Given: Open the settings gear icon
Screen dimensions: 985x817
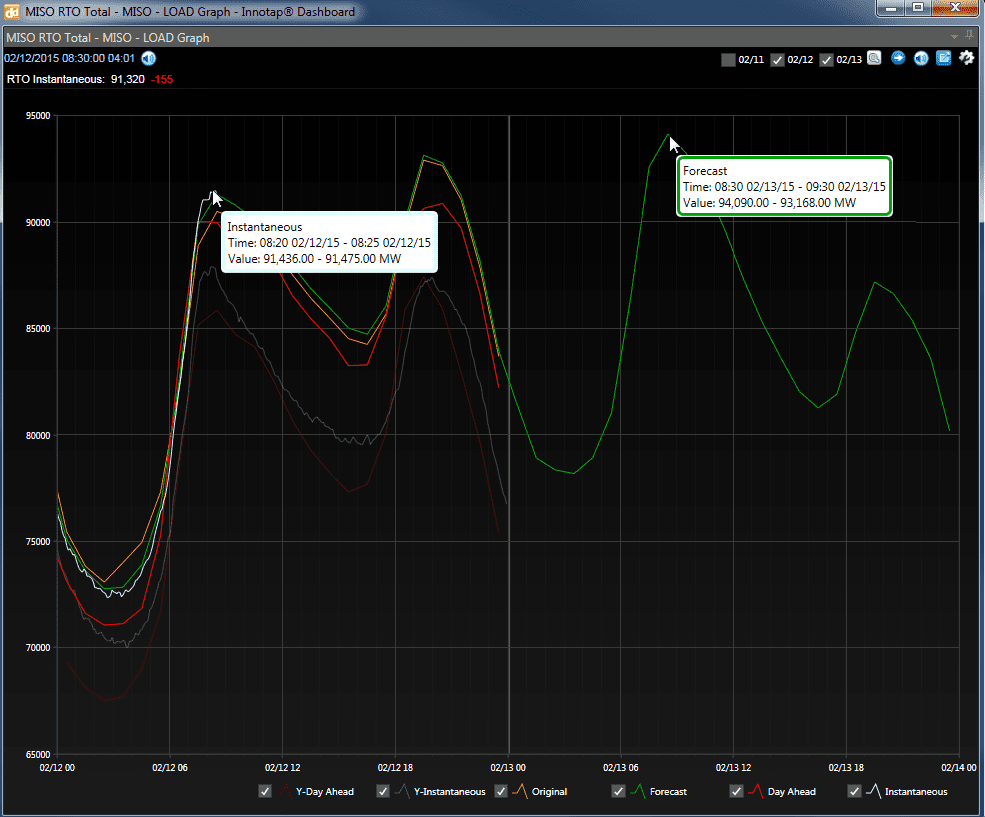Looking at the screenshot, I should pos(967,58).
